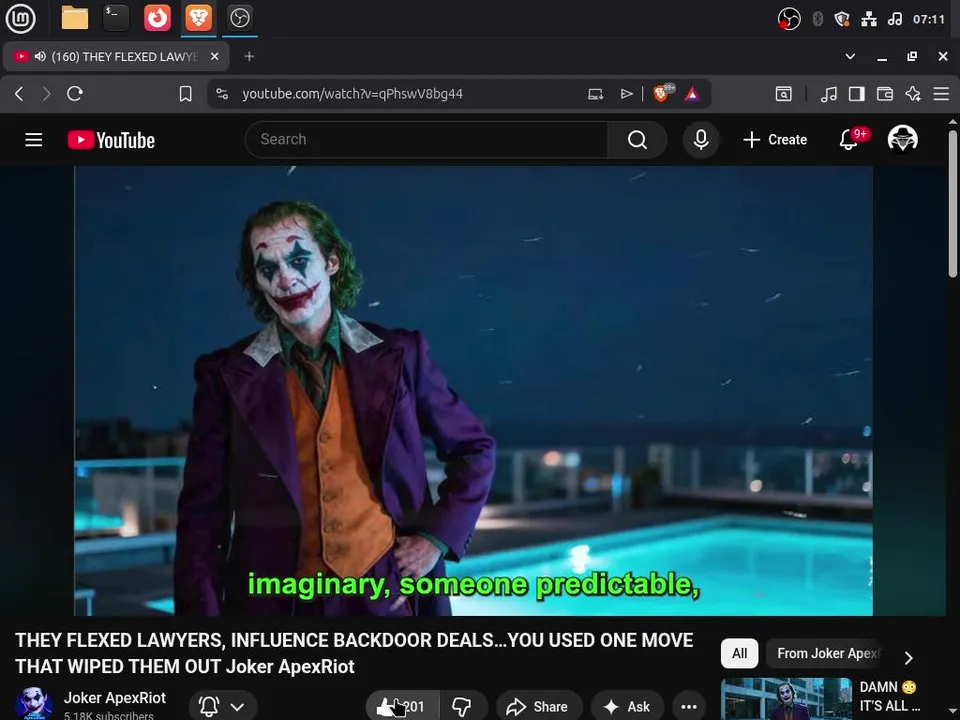Click the video title THEY FLEXED LAWYERS text
Image resolution: width=960 pixels, height=720 pixels.
(354, 653)
